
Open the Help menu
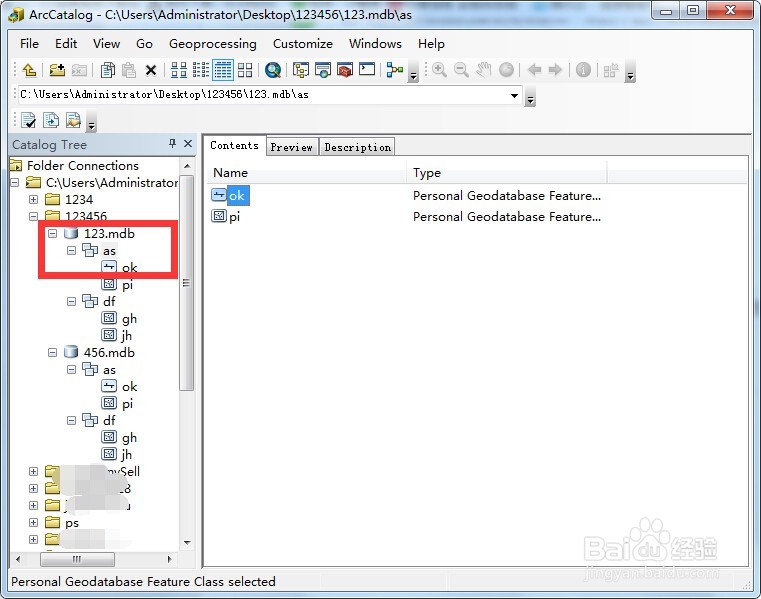point(431,44)
